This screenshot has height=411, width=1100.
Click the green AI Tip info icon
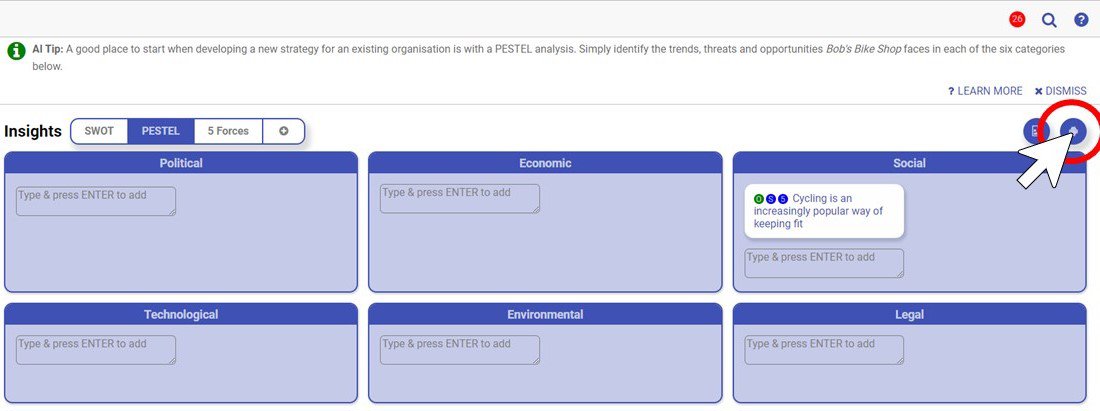point(16,51)
